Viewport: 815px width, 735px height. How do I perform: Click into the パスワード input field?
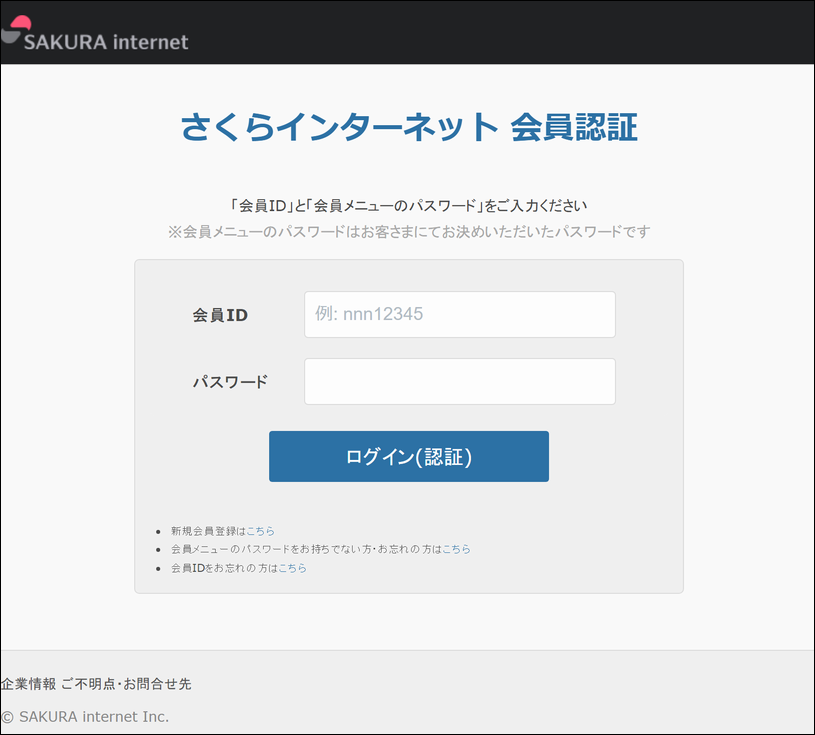point(459,381)
